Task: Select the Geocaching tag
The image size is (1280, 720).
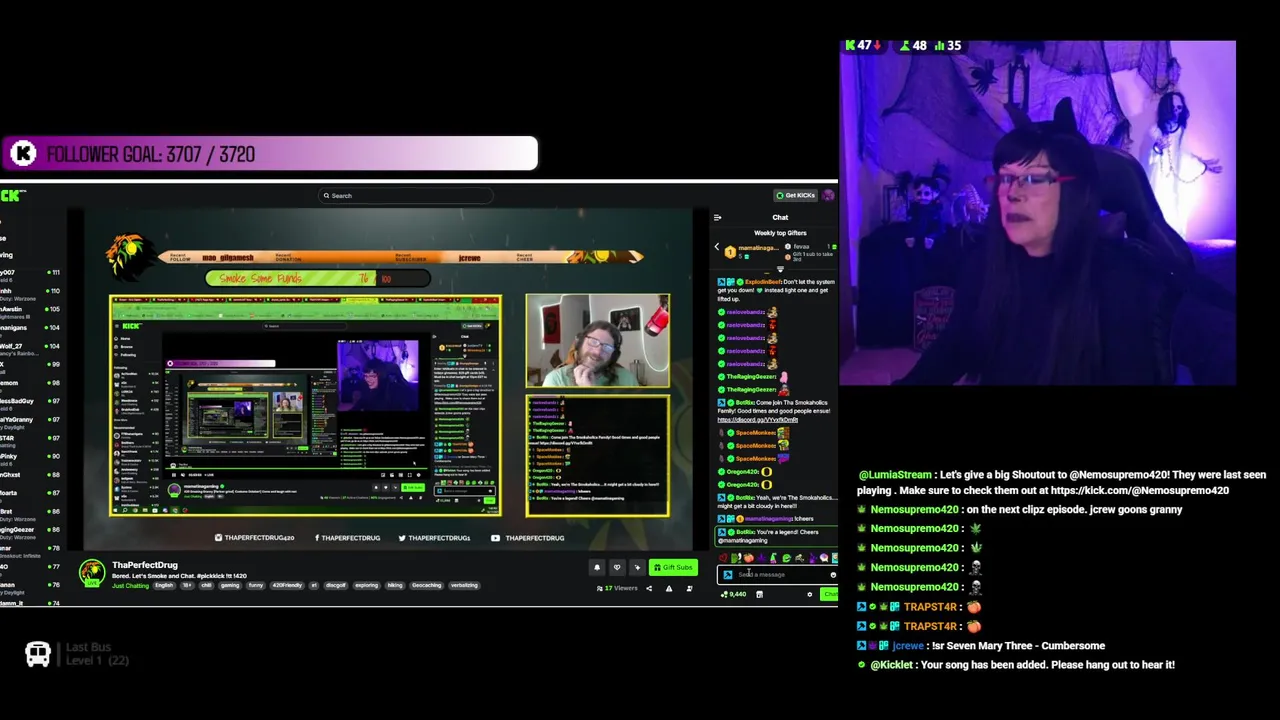Action: coord(426,585)
